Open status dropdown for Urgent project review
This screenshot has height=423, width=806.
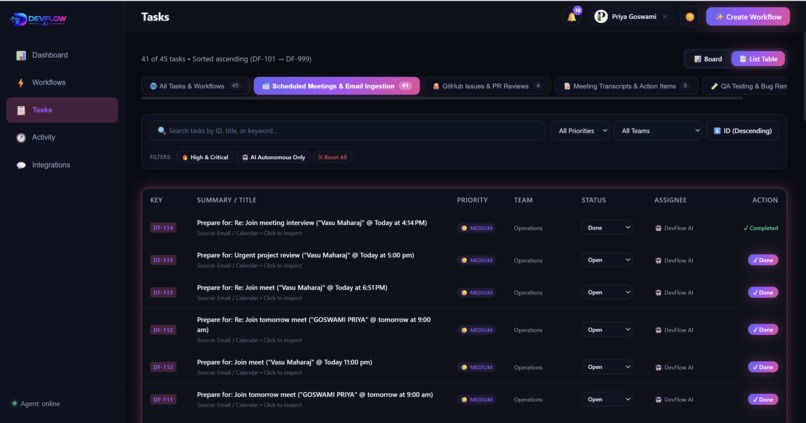[x=607, y=260]
